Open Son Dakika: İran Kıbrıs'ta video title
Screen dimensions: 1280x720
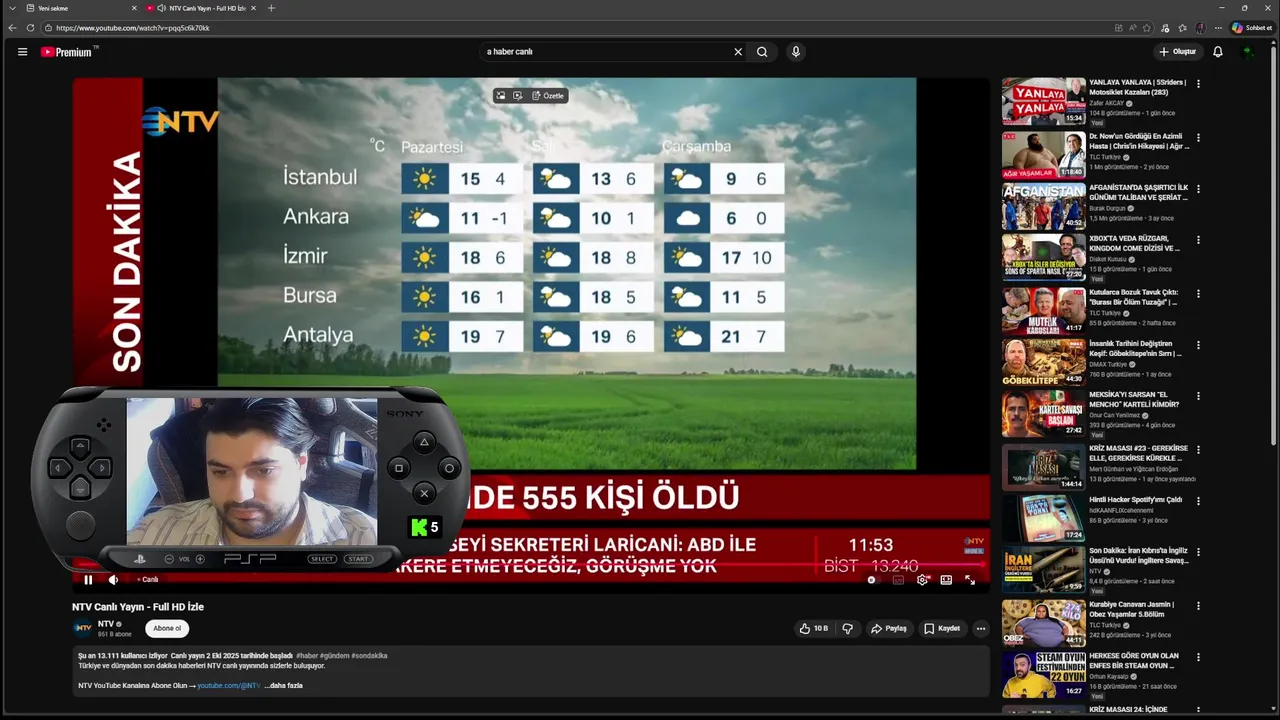(x=1138, y=556)
